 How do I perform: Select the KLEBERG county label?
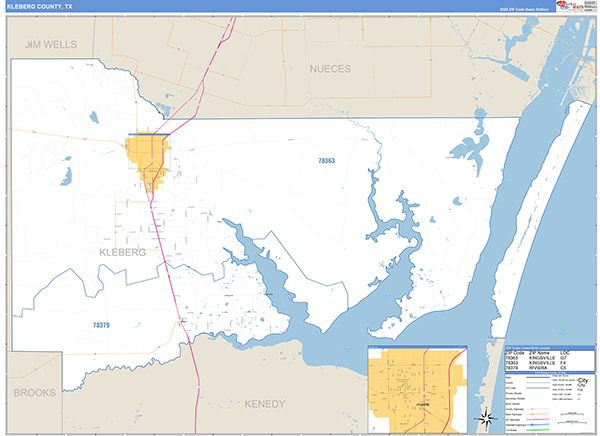(122, 252)
